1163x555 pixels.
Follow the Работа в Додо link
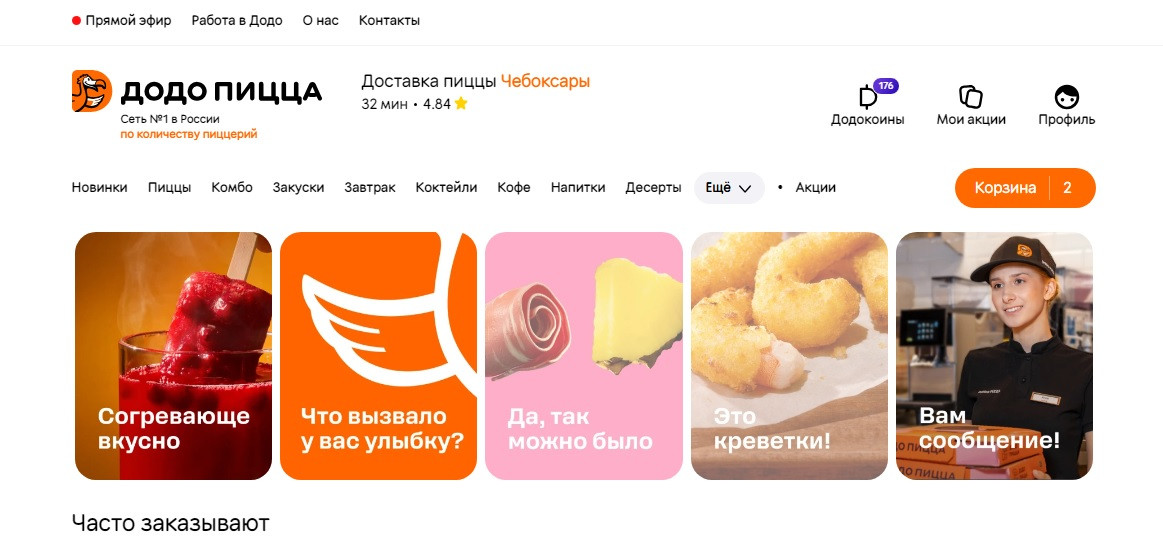tap(237, 21)
